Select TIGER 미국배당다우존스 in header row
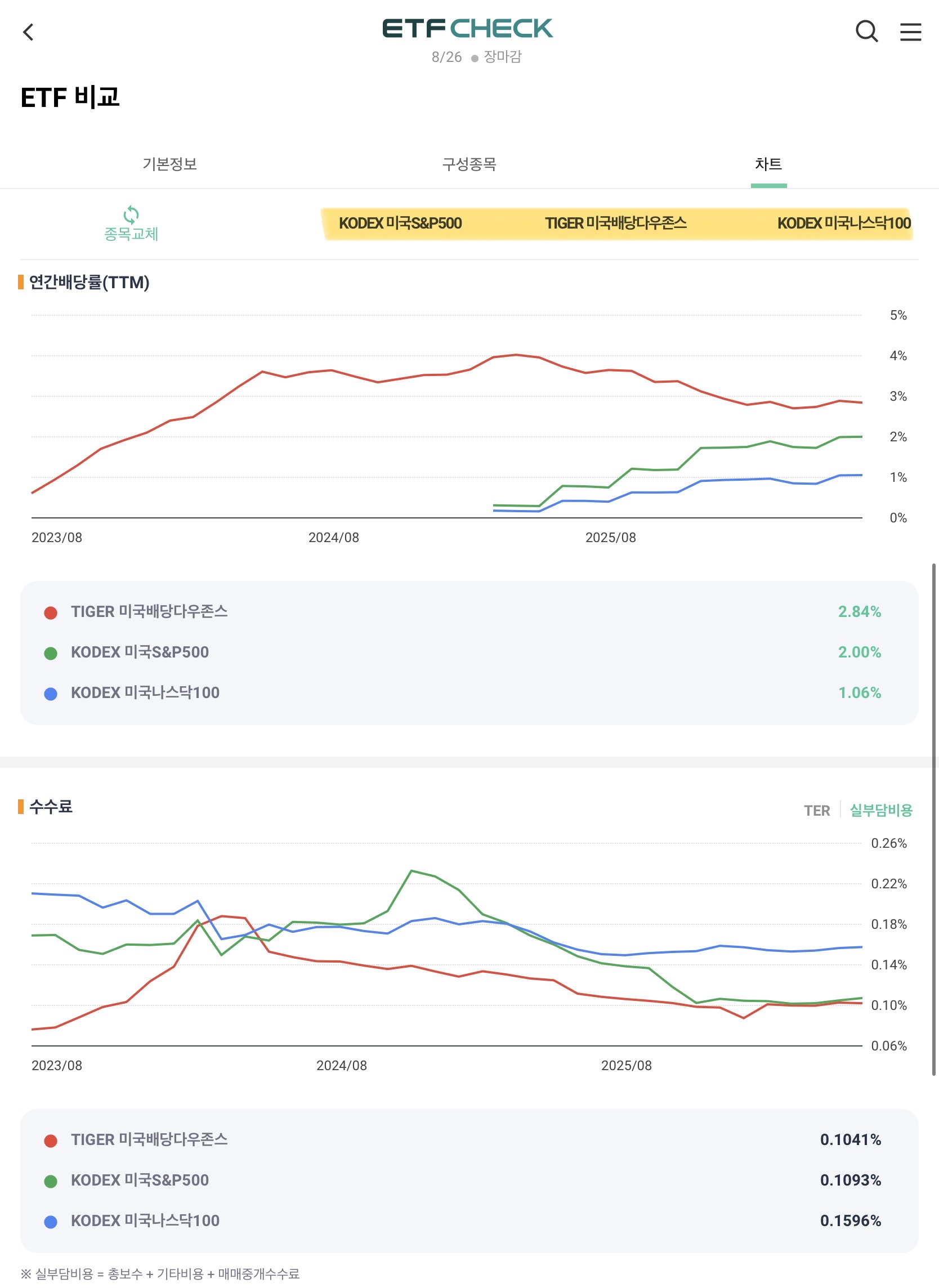 (x=615, y=223)
